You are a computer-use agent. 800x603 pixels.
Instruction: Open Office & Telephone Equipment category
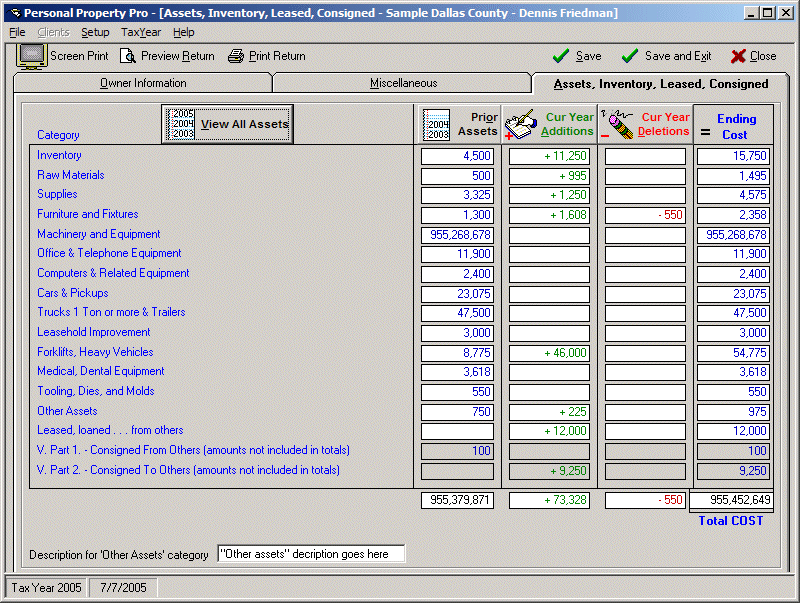[109, 254]
